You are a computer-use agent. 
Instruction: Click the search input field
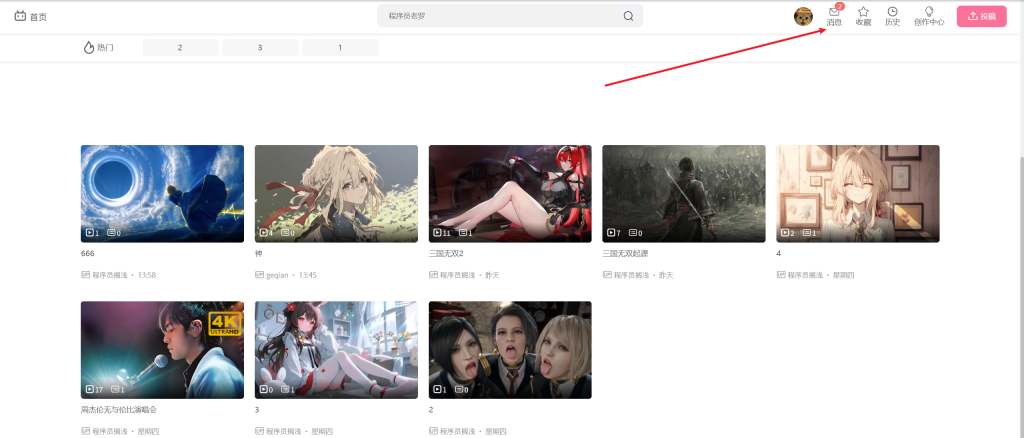point(500,16)
